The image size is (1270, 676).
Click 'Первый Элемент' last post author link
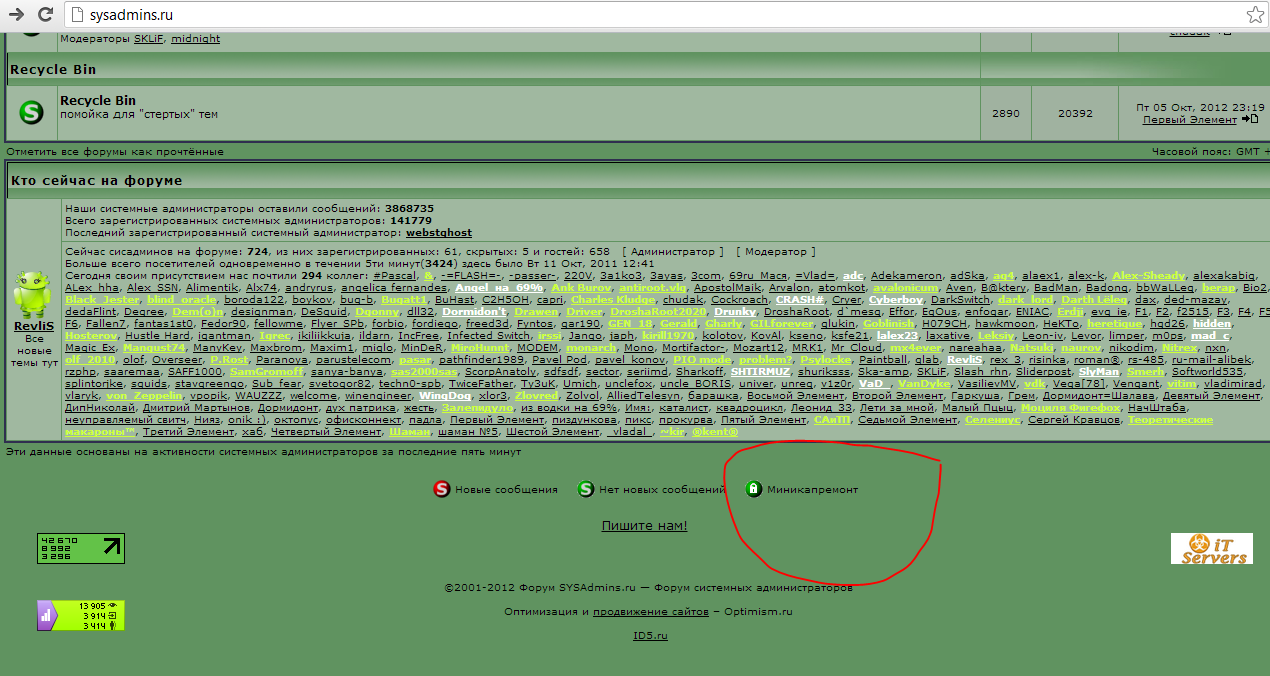pos(1190,120)
